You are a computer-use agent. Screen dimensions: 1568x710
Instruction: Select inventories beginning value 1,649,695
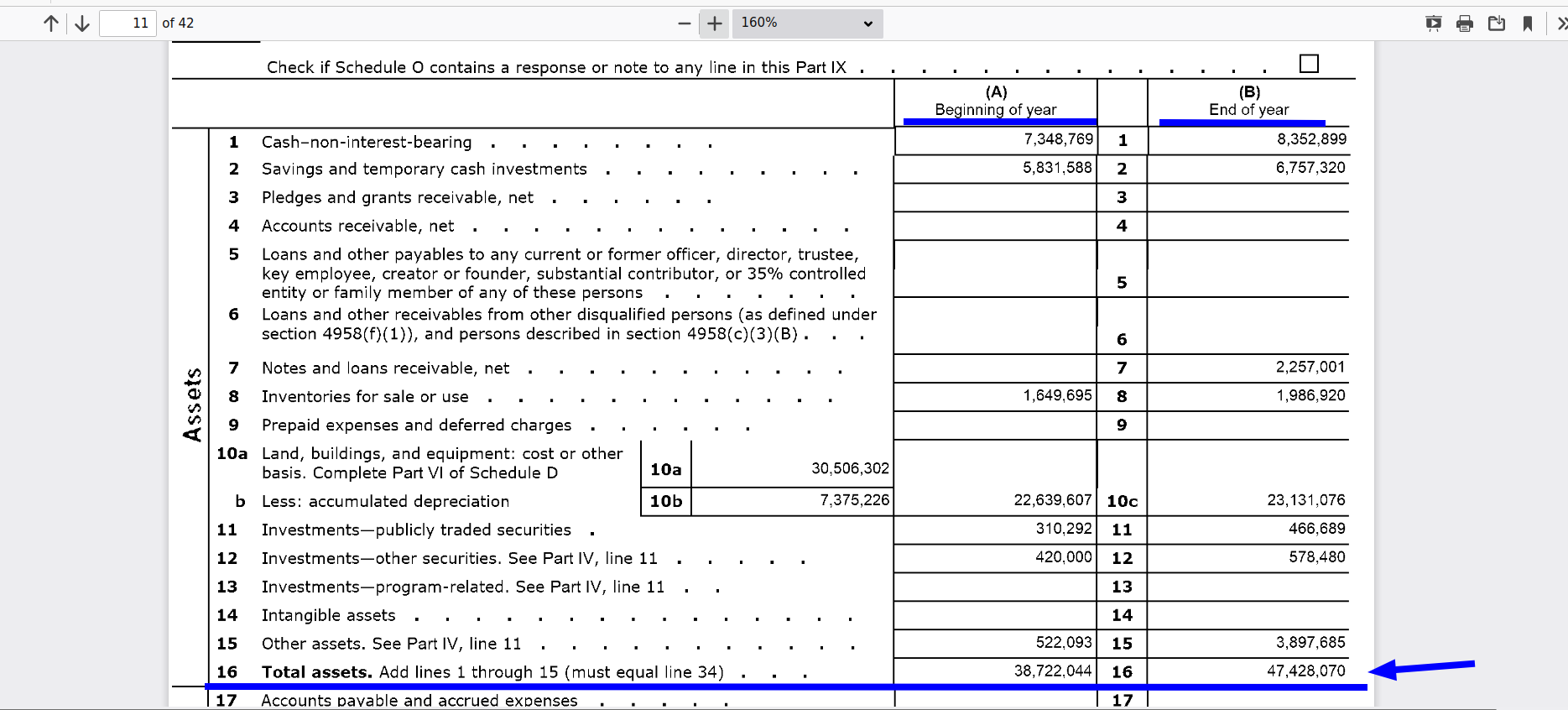(x=1057, y=395)
